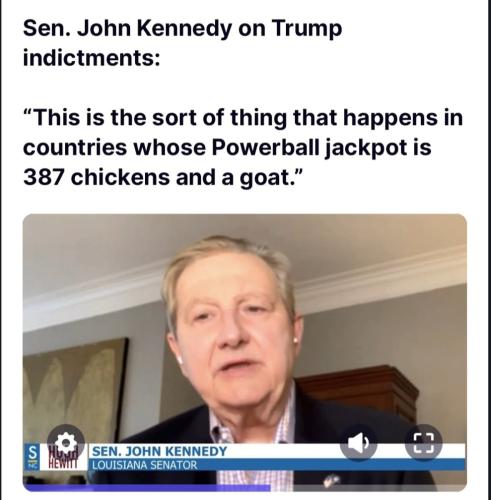Open the video settings gear

[66, 443]
